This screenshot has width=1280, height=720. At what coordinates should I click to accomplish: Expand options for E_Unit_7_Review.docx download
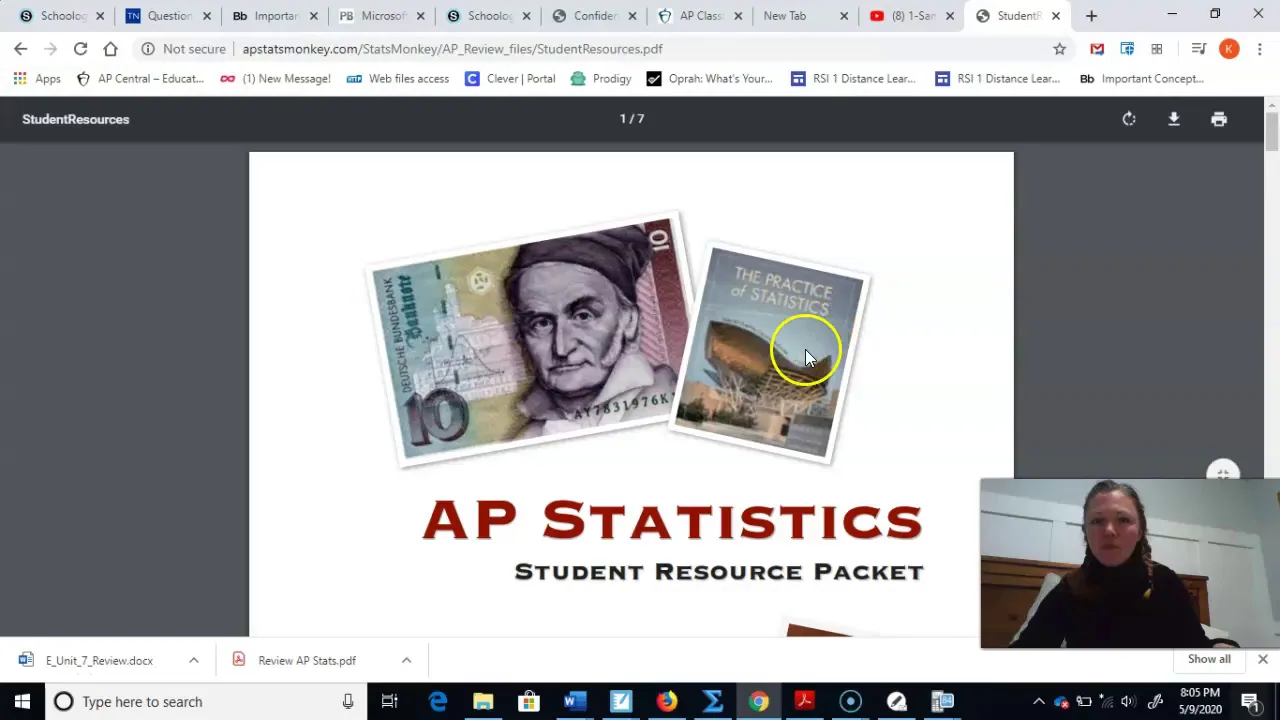194,660
